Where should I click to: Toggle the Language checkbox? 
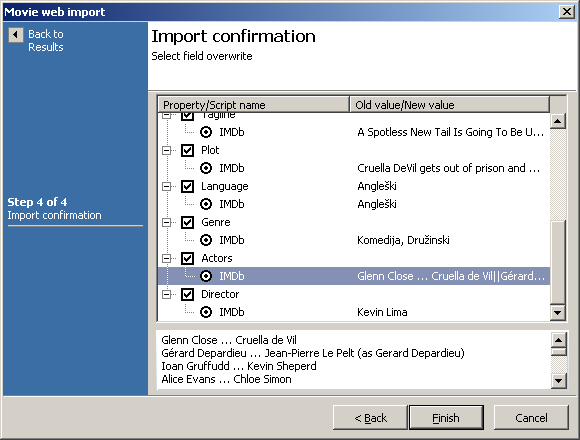pyautogui.click(x=188, y=186)
